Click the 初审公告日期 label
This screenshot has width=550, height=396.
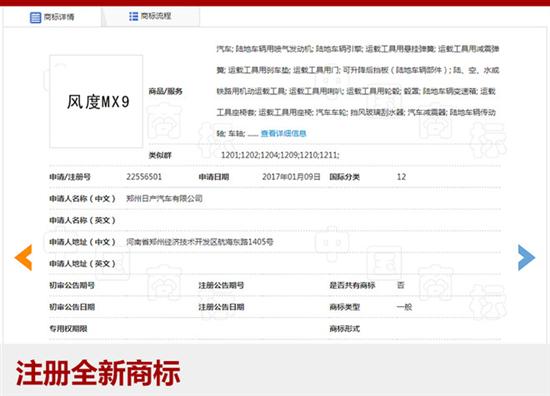(72, 307)
